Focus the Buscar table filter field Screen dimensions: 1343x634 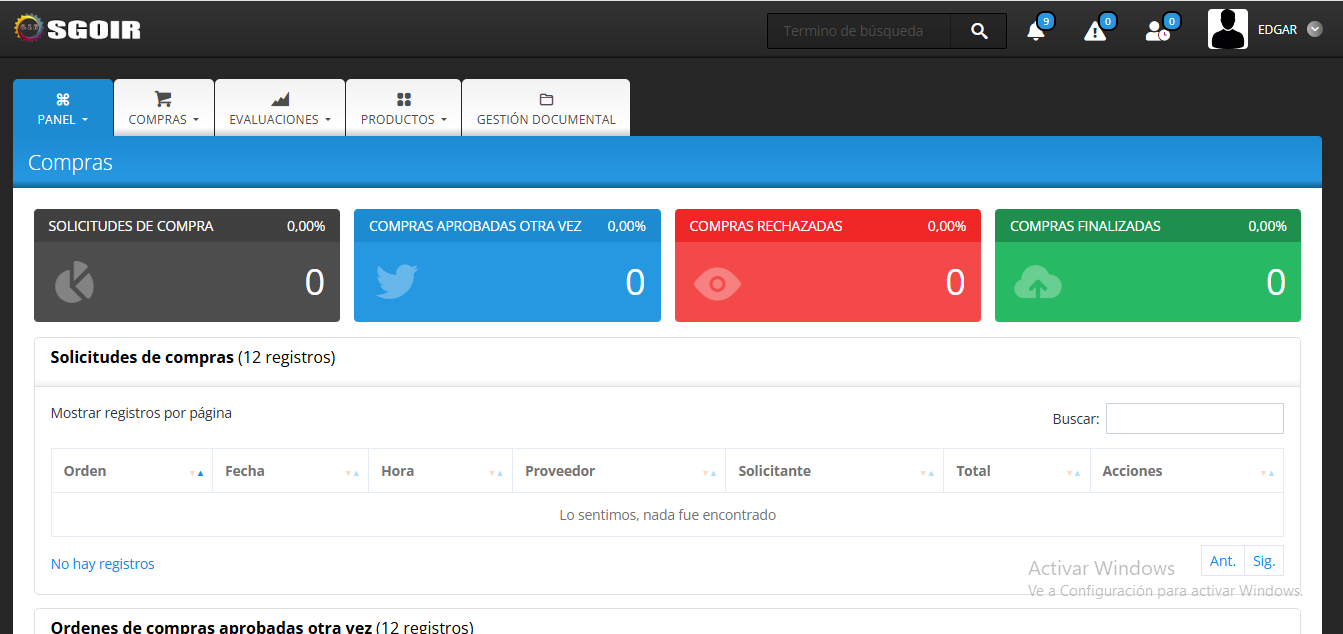coord(1194,419)
